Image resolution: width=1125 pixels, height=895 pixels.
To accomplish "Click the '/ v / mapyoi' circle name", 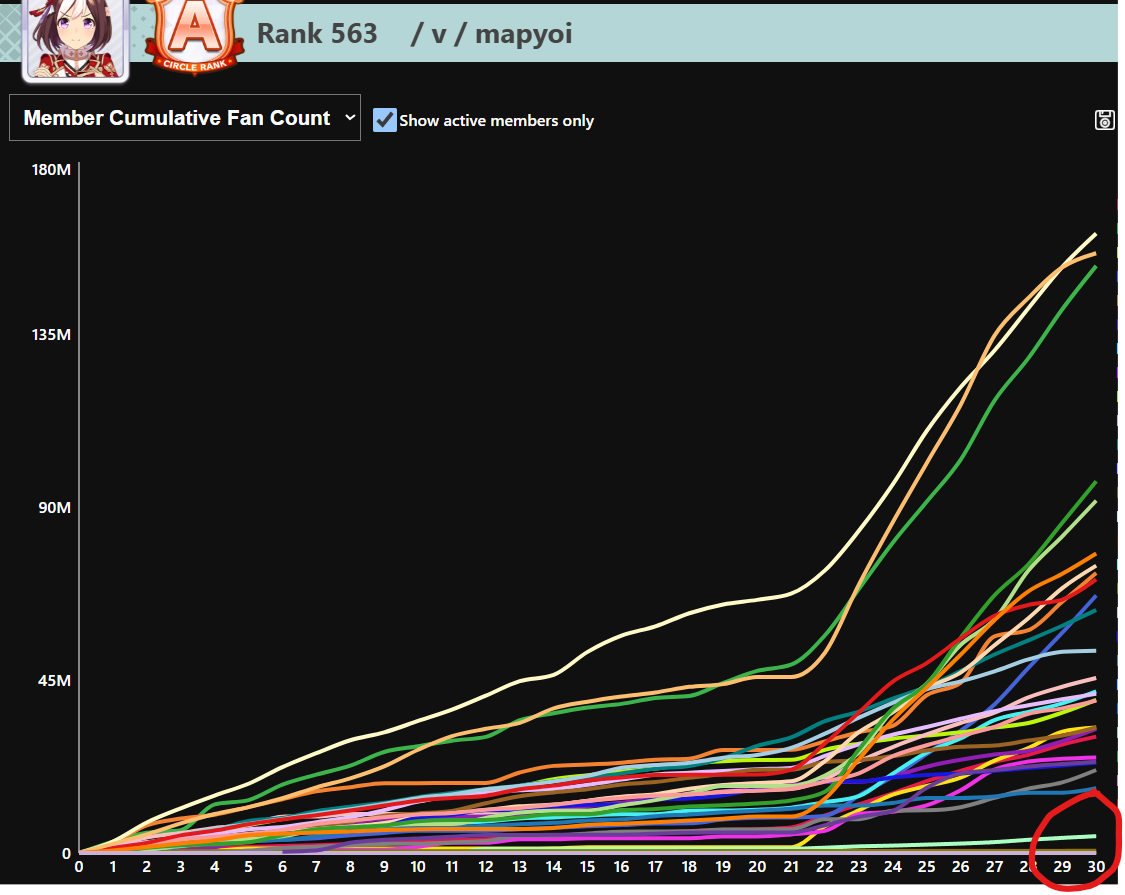I will pyautogui.click(x=491, y=34).
